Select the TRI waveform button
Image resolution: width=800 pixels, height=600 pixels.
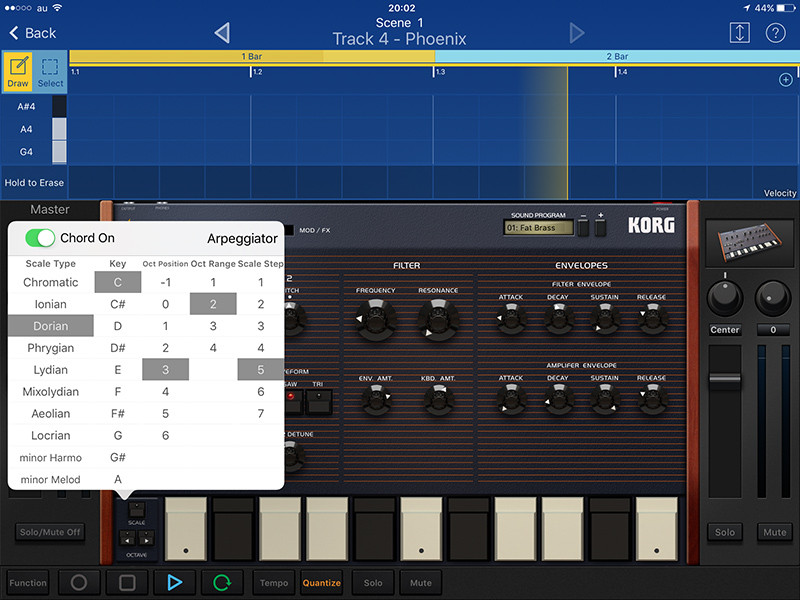[x=319, y=401]
